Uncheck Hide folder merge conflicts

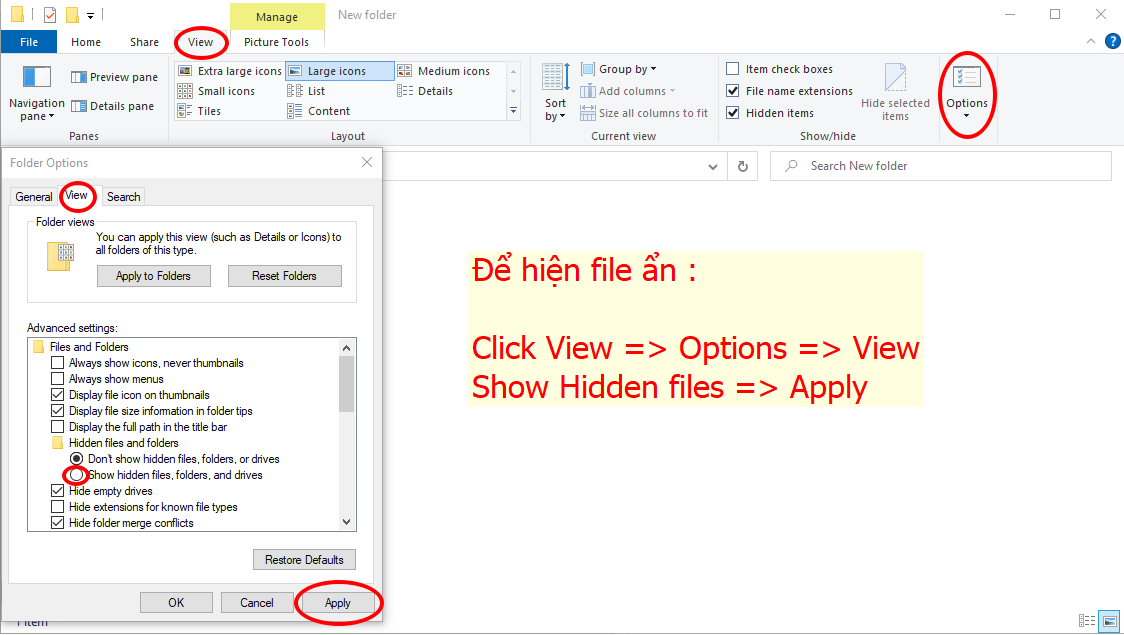pyautogui.click(x=58, y=522)
